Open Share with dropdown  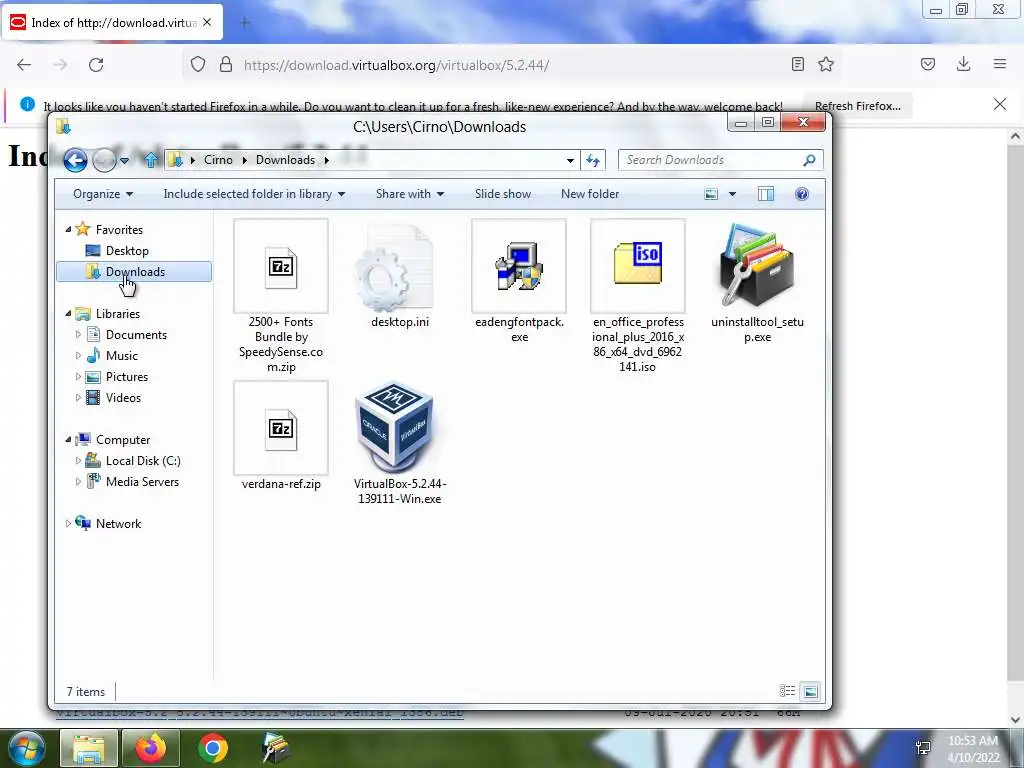point(409,194)
